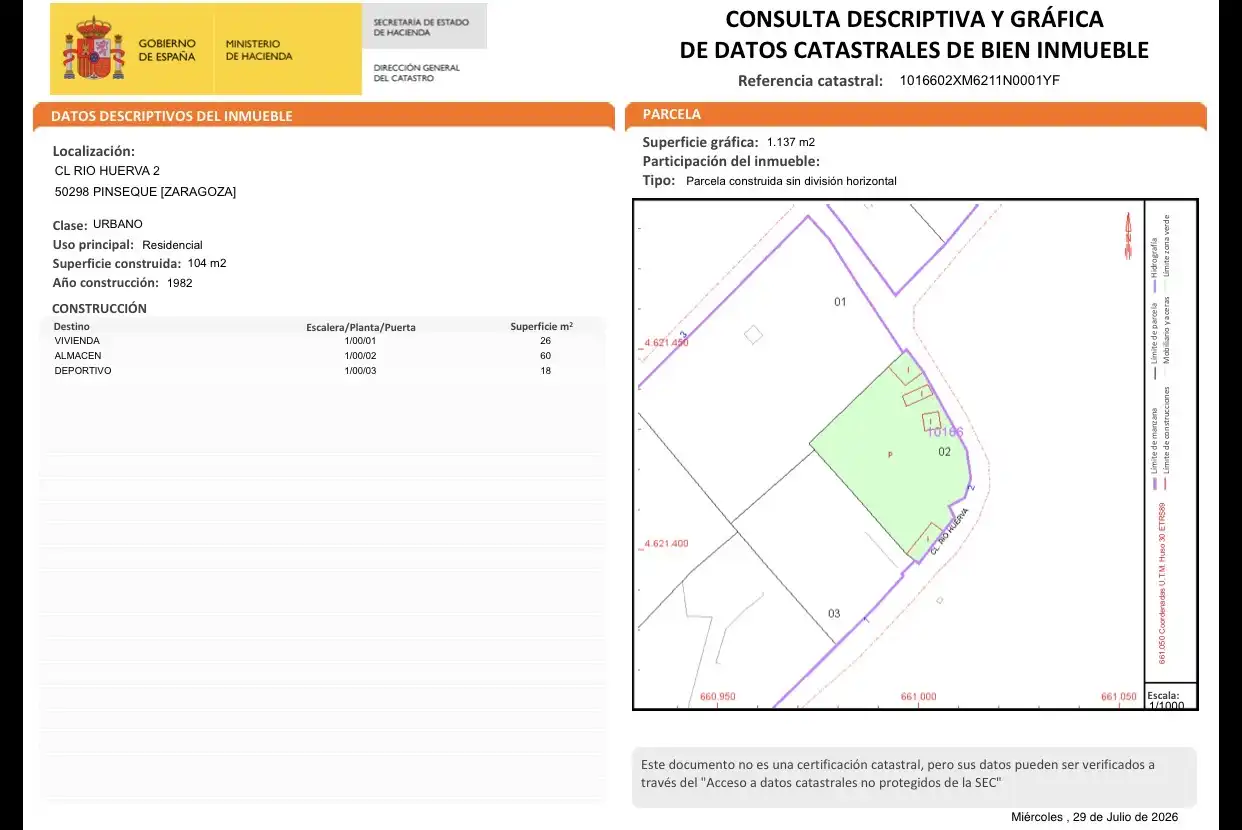Click surface value '26' in VIVIENDA row
The image size is (1242, 830).
click(x=545, y=340)
